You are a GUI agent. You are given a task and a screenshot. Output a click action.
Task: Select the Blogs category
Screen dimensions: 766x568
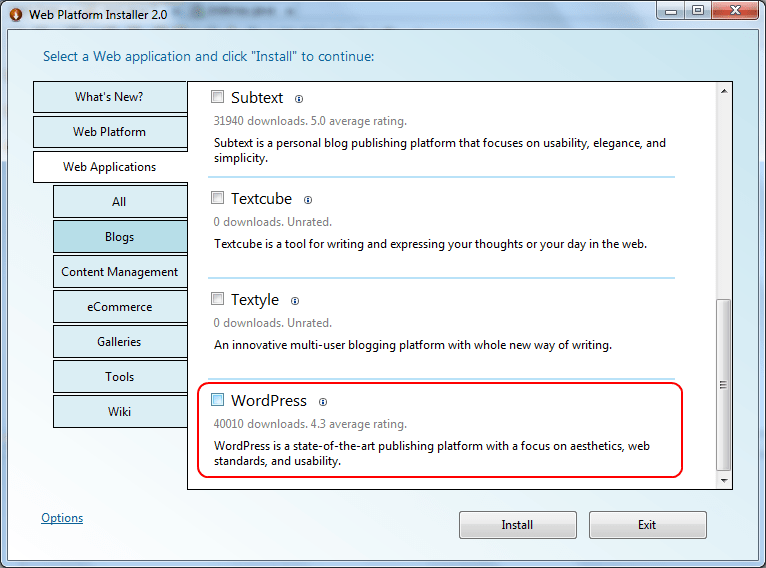point(120,237)
